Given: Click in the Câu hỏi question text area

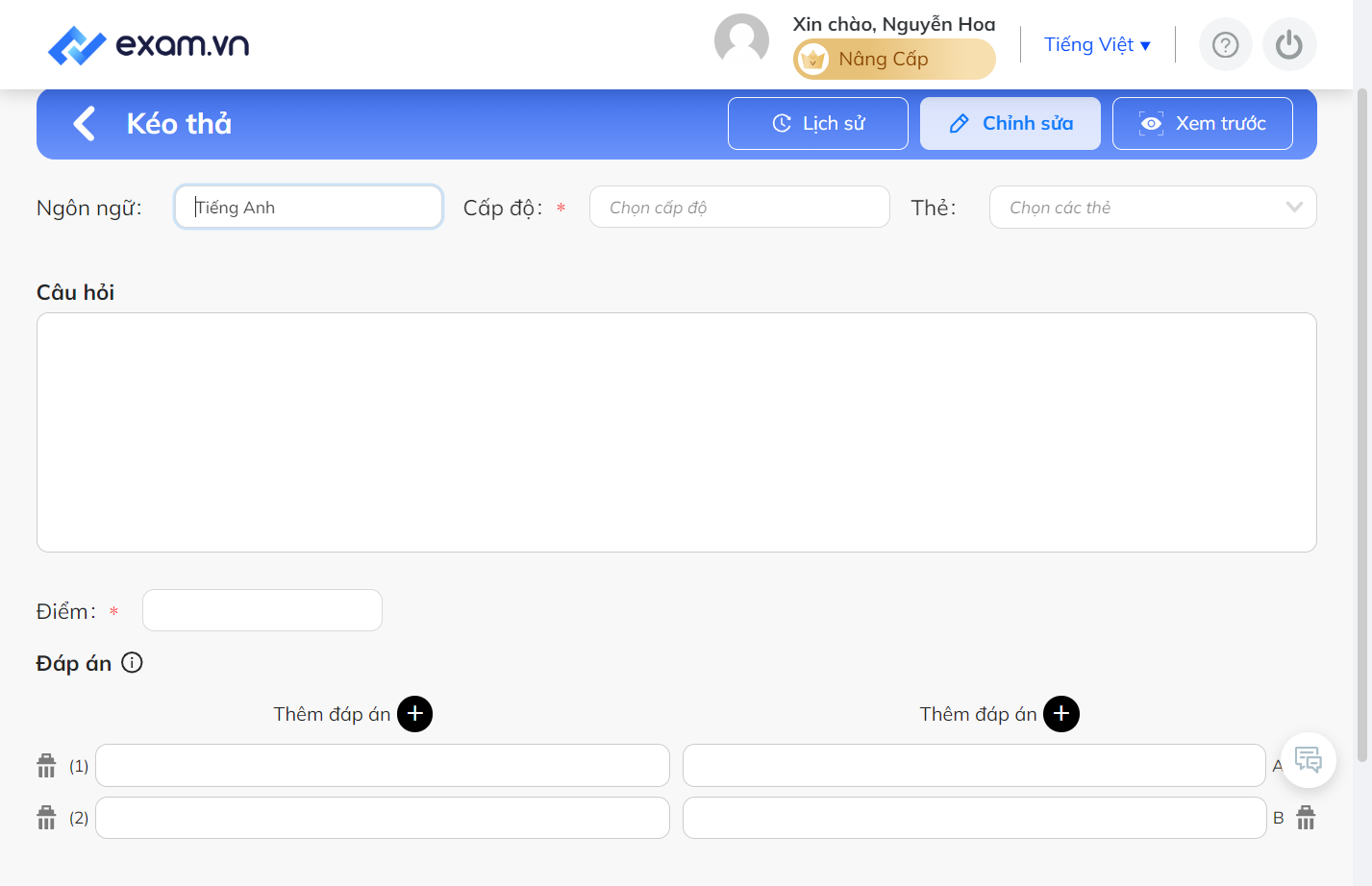Looking at the screenshot, I should click(677, 432).
